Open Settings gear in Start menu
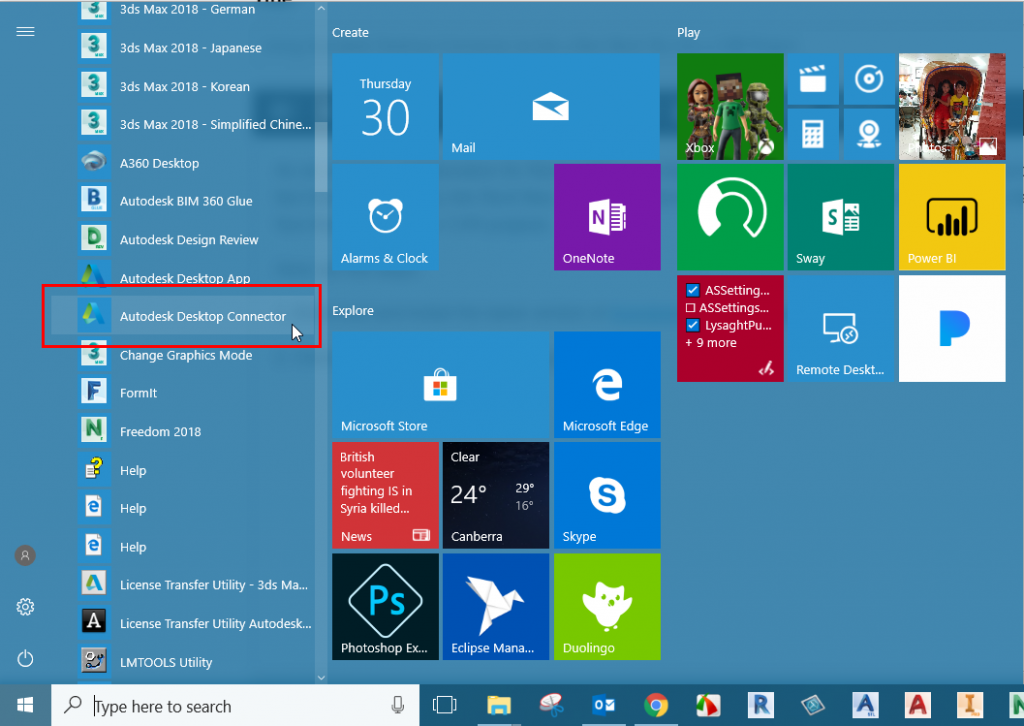This screenshot has height=726, width=1024. point(25,607)
